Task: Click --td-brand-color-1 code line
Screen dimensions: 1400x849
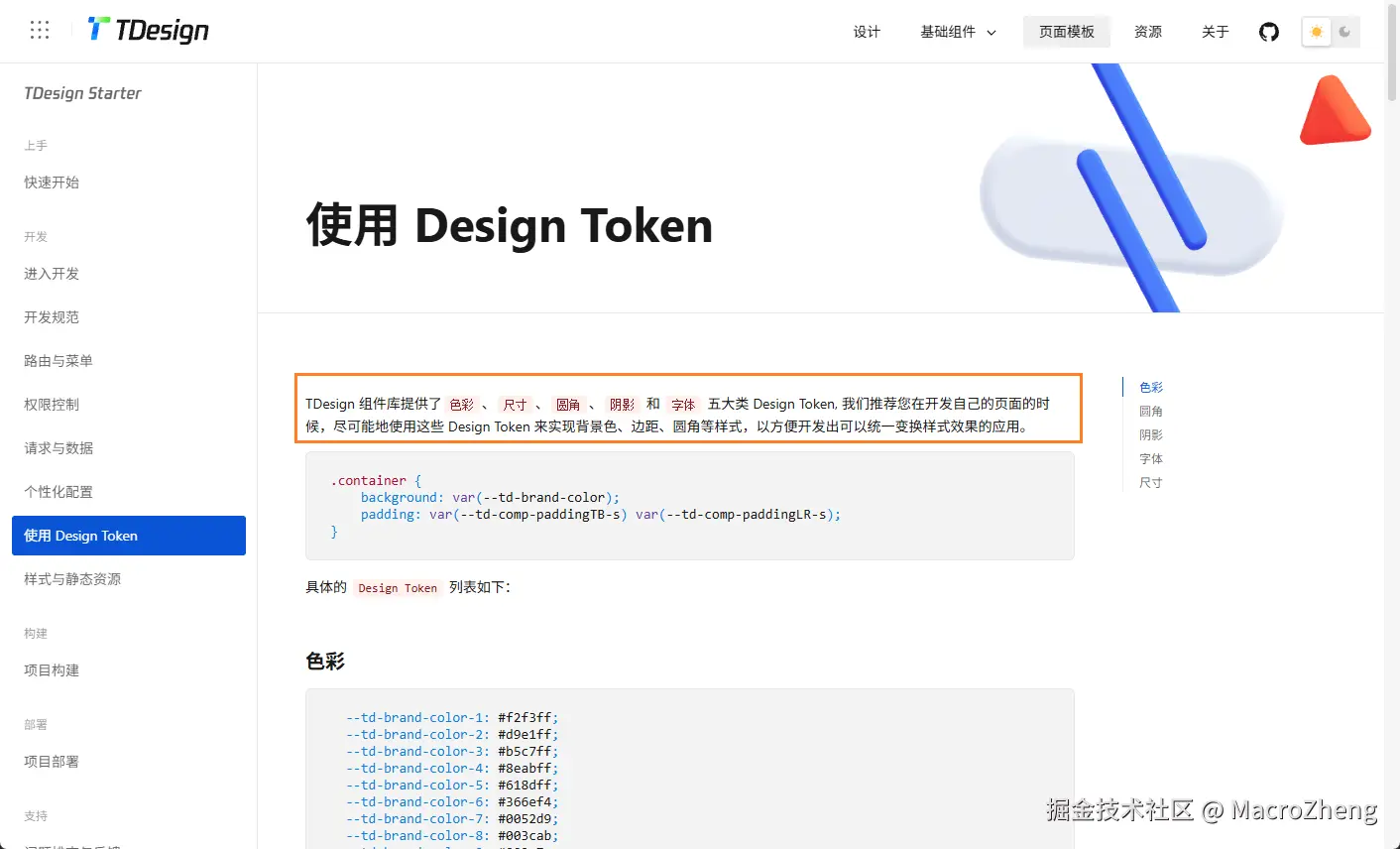Action: coord(452,717)
